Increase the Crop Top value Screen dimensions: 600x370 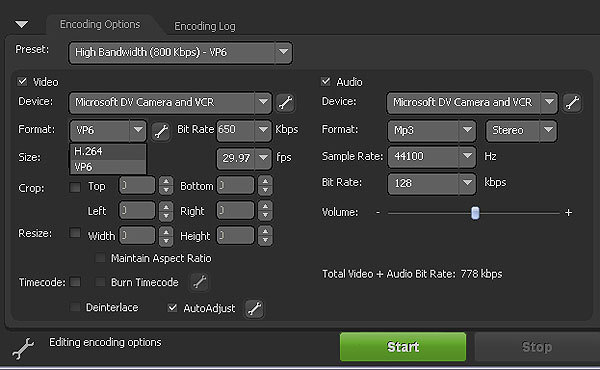(x=166, y=181)
